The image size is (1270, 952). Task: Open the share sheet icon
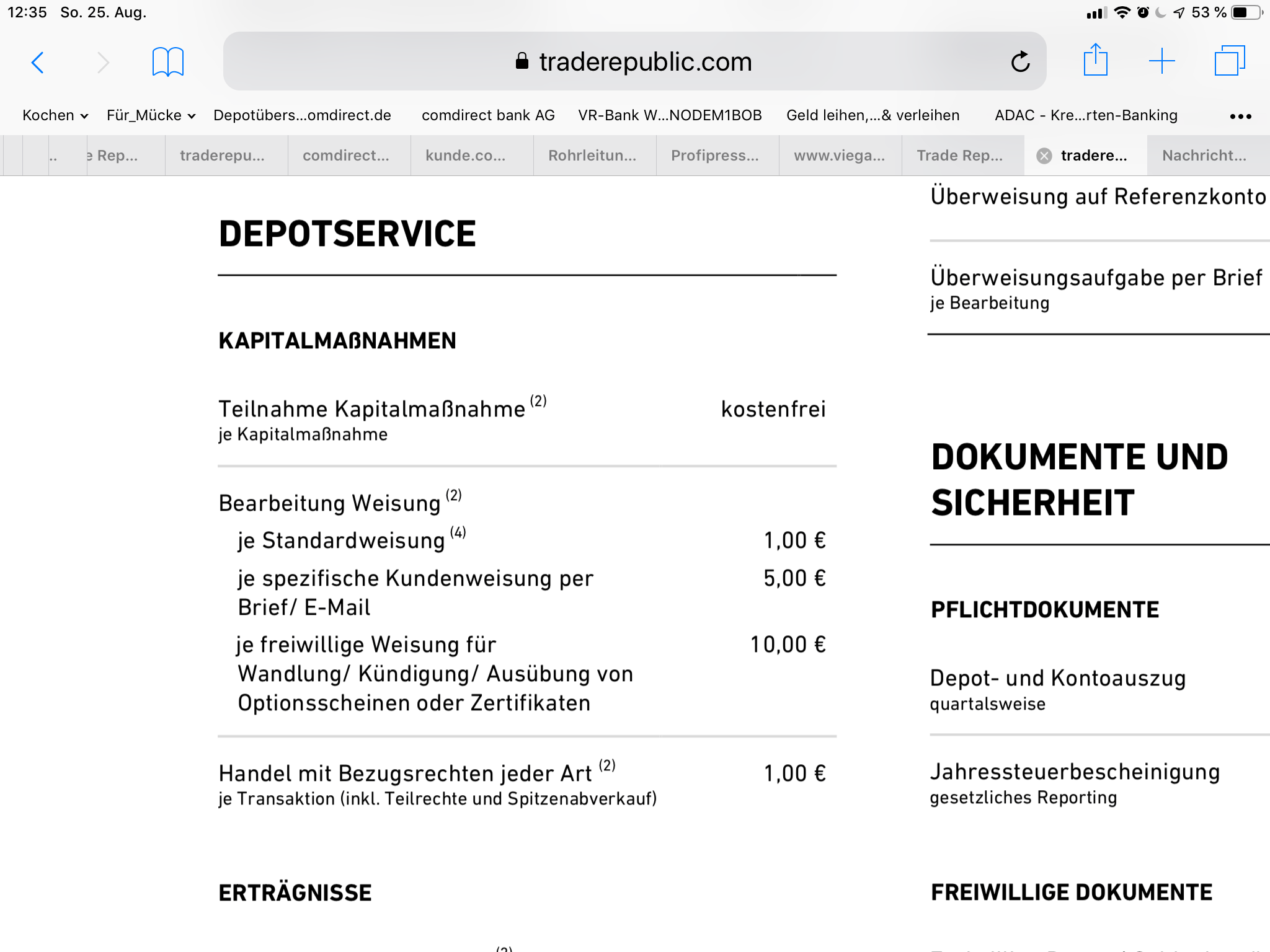[1096, 60]
